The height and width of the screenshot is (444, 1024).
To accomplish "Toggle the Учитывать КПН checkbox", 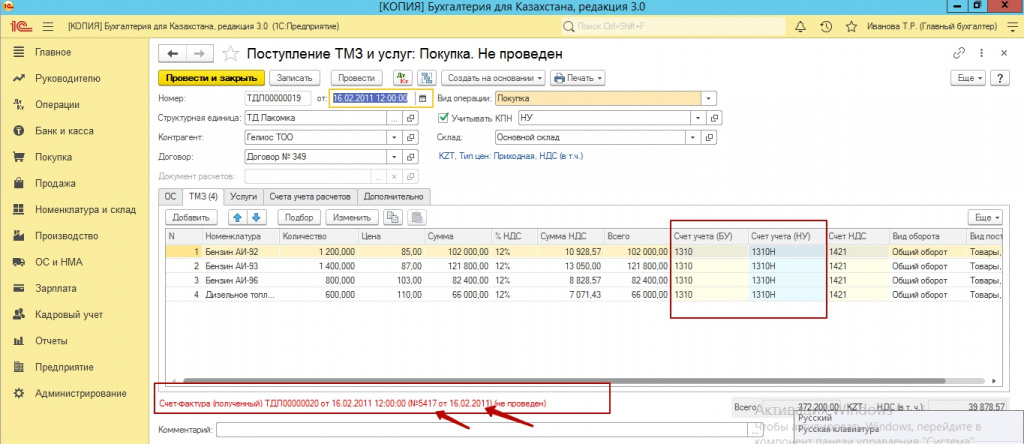I will (x=444, y=118).
